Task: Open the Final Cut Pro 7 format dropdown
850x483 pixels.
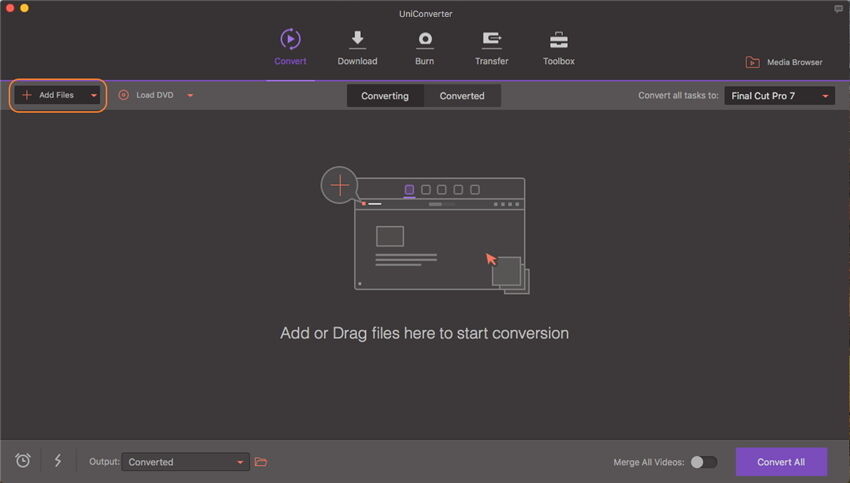Action: click(x=780, y=96)
